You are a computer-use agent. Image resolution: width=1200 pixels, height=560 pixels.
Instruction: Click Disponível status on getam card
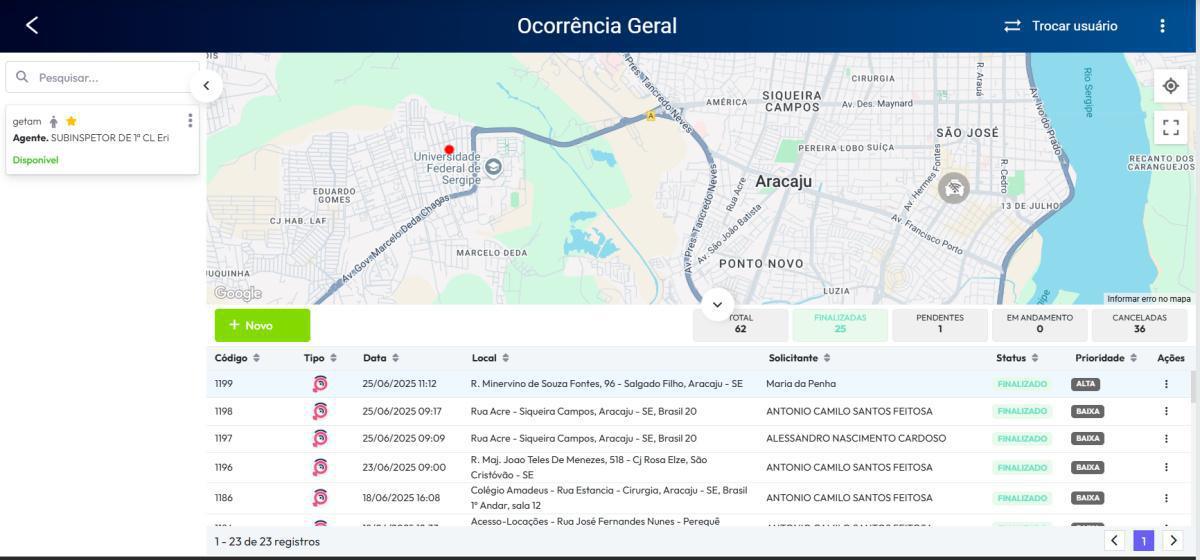tap(35, 160)
